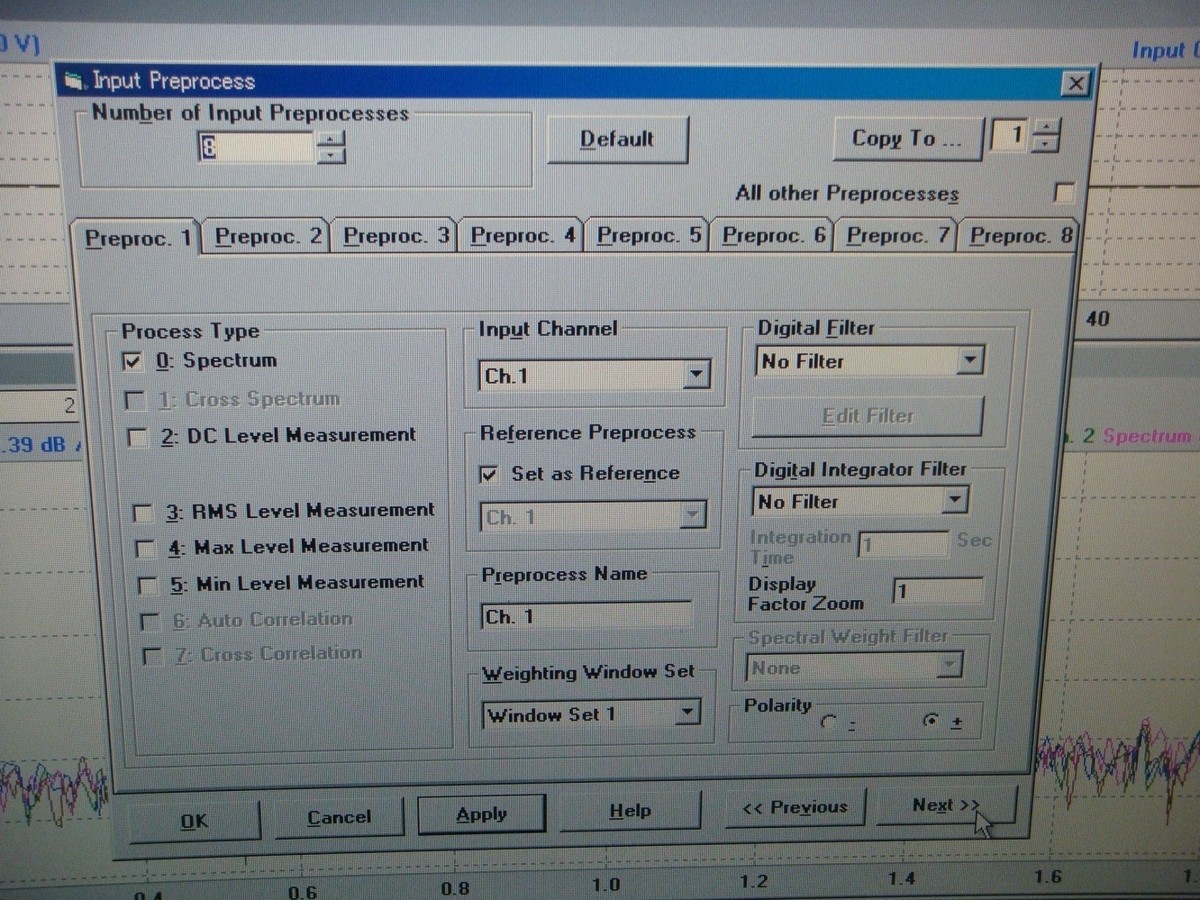1200x900 pixels.
Task: Open the Weighting Window Set dropdown
Action: pyautogui.click(x=686, y=714)
